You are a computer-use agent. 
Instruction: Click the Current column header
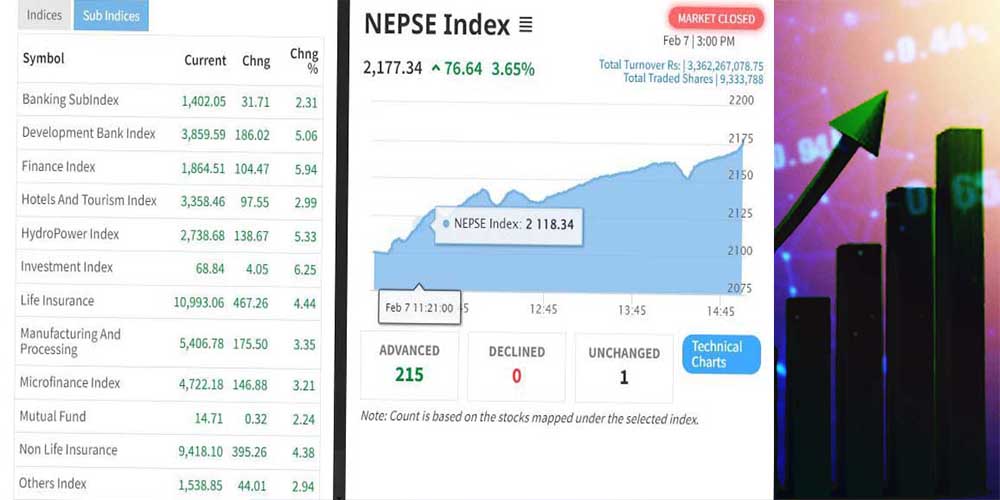[205, 61]
